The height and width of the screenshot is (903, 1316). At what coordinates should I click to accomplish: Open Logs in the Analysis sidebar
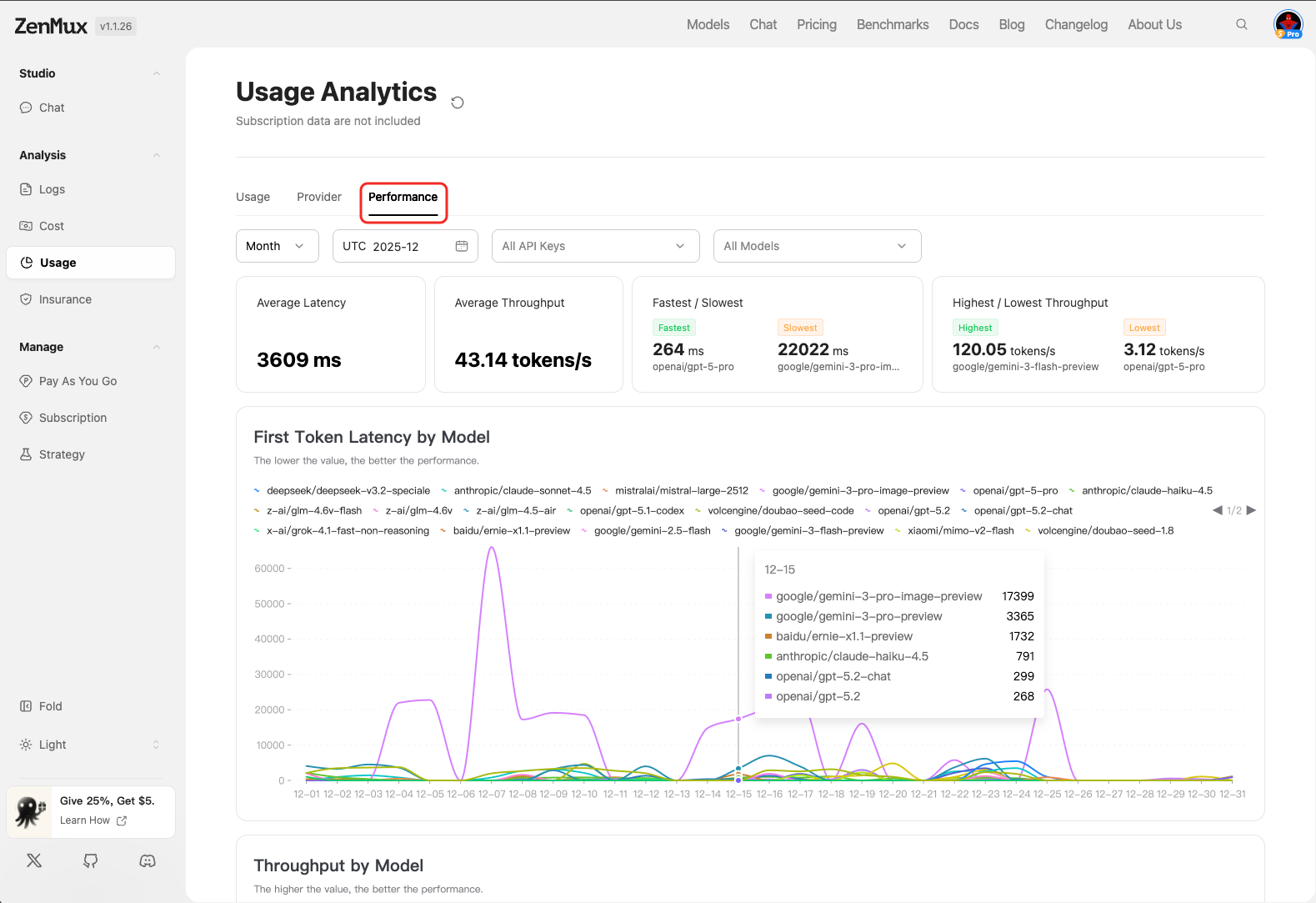pyautogui.click(x=52, y=189)
